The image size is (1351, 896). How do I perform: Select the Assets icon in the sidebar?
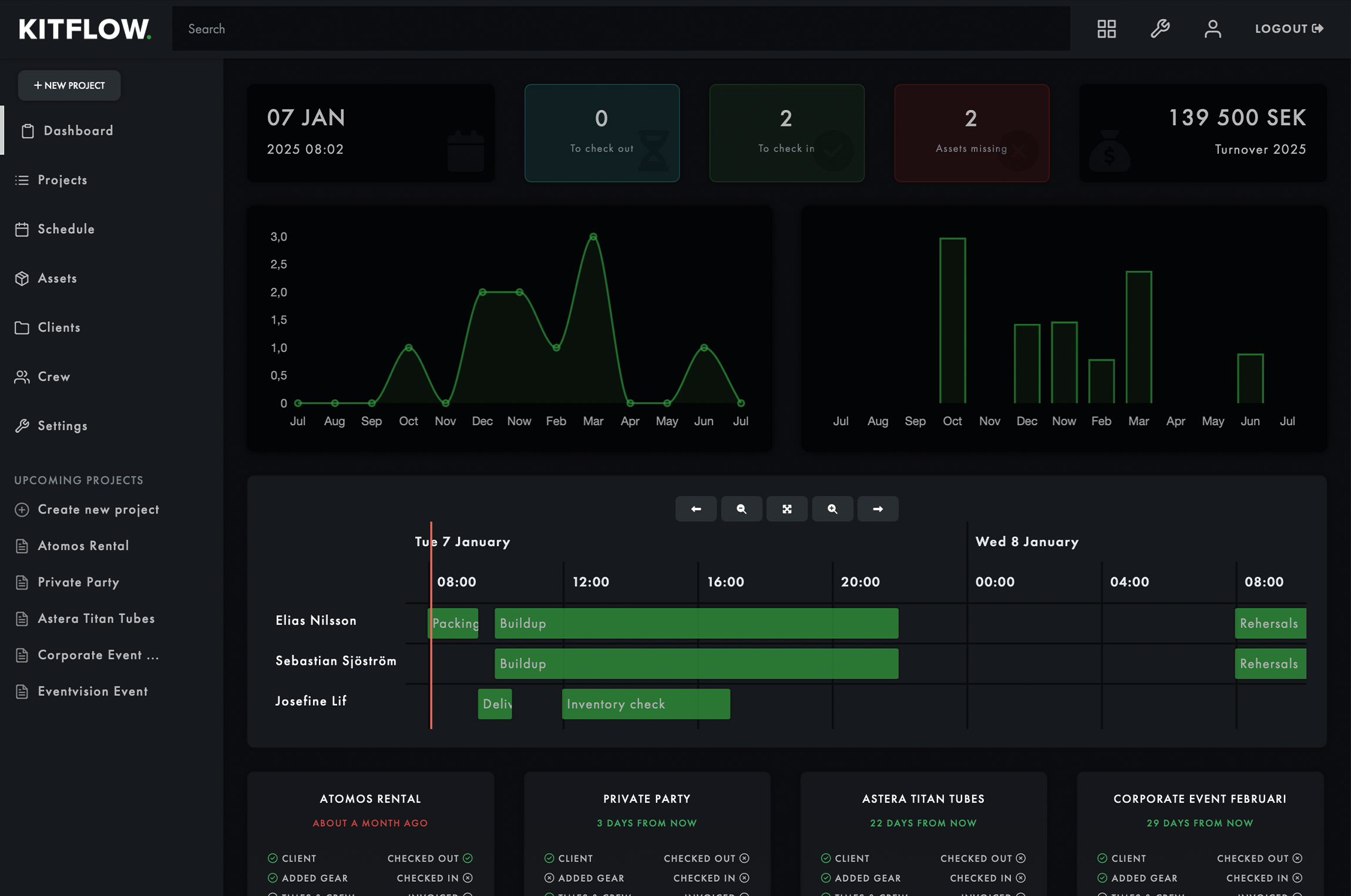click(22, 278)
